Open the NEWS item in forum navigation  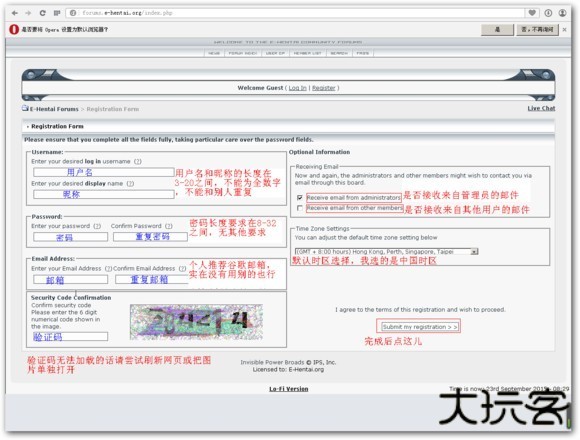pyautogui.click(x=214, y=53)
